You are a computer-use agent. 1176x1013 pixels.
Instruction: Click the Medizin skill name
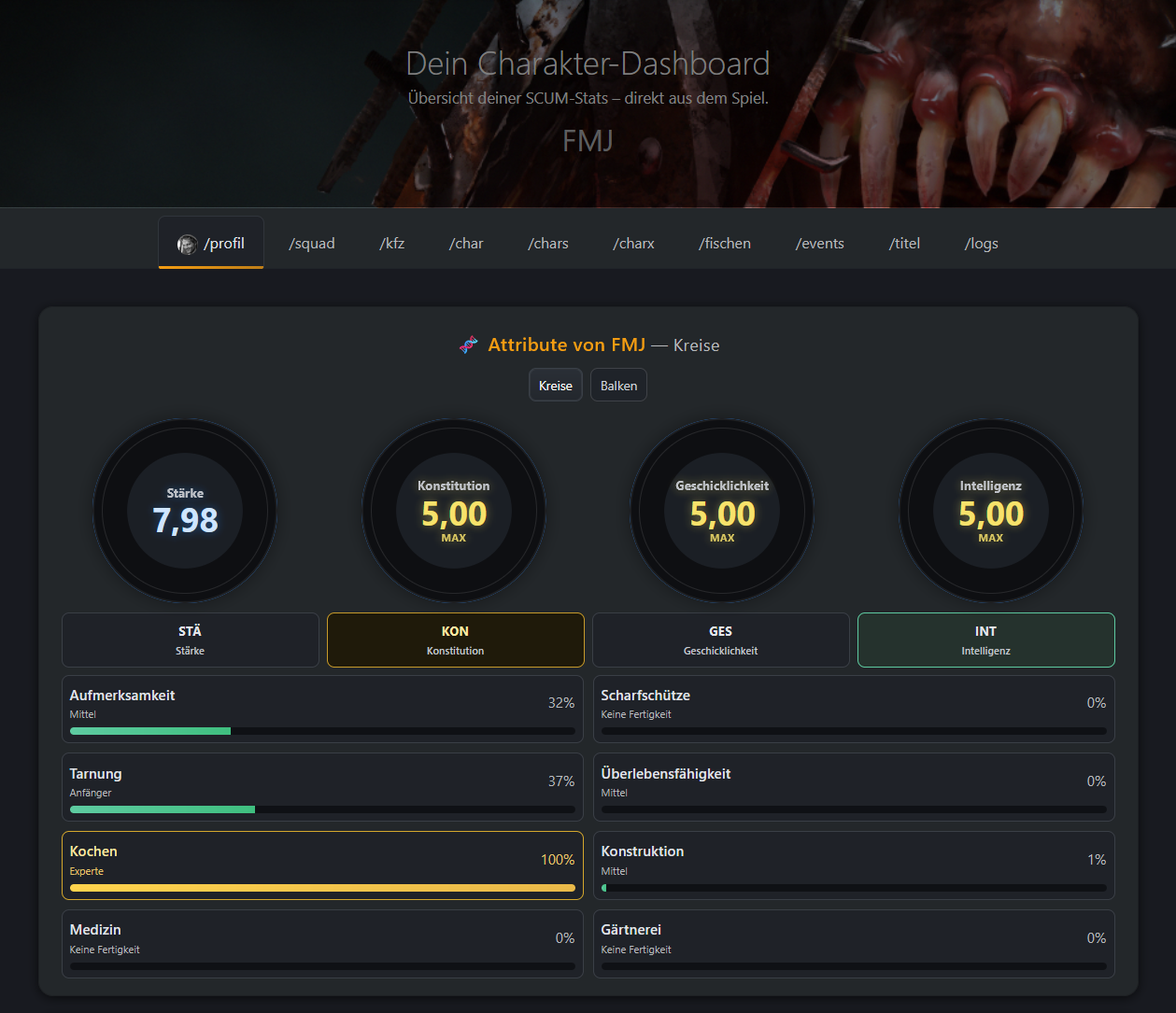95,930
